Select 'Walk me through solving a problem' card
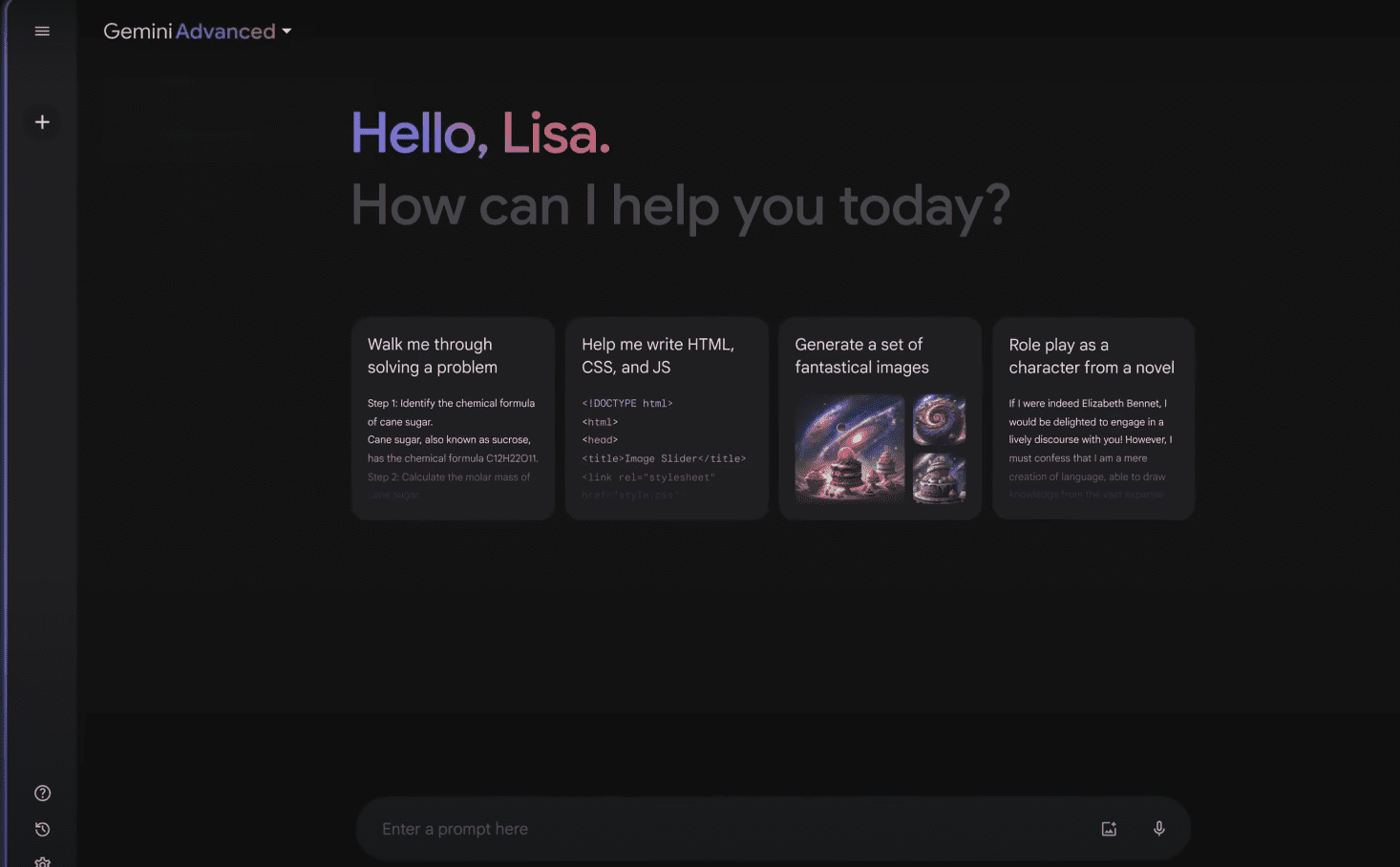This screenshot has width=1400, height=867. click(x=453, y=419)
